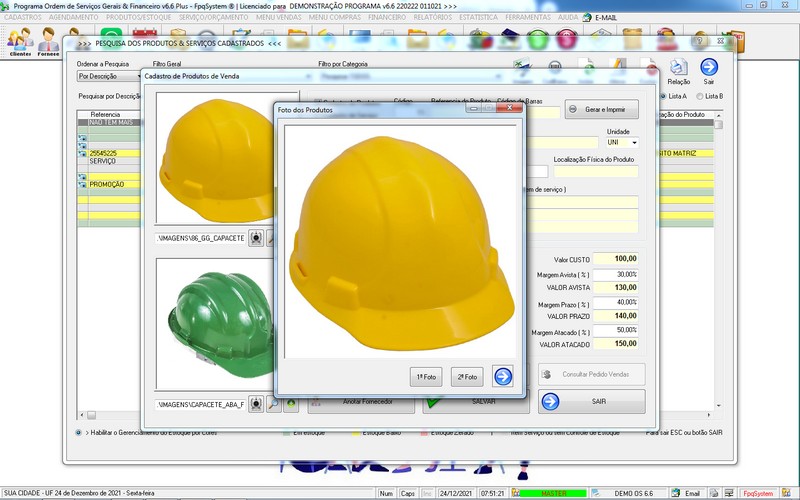Click the Email icon in status bar
The width and height of the screenshot is (800, 500).
coord(675,493)
